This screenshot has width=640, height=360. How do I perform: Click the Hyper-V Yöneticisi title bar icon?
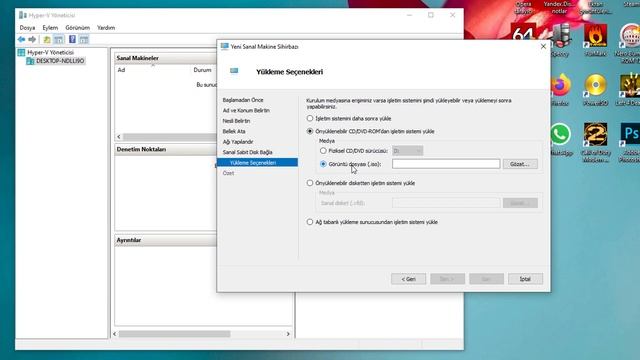tap(23, 15)
